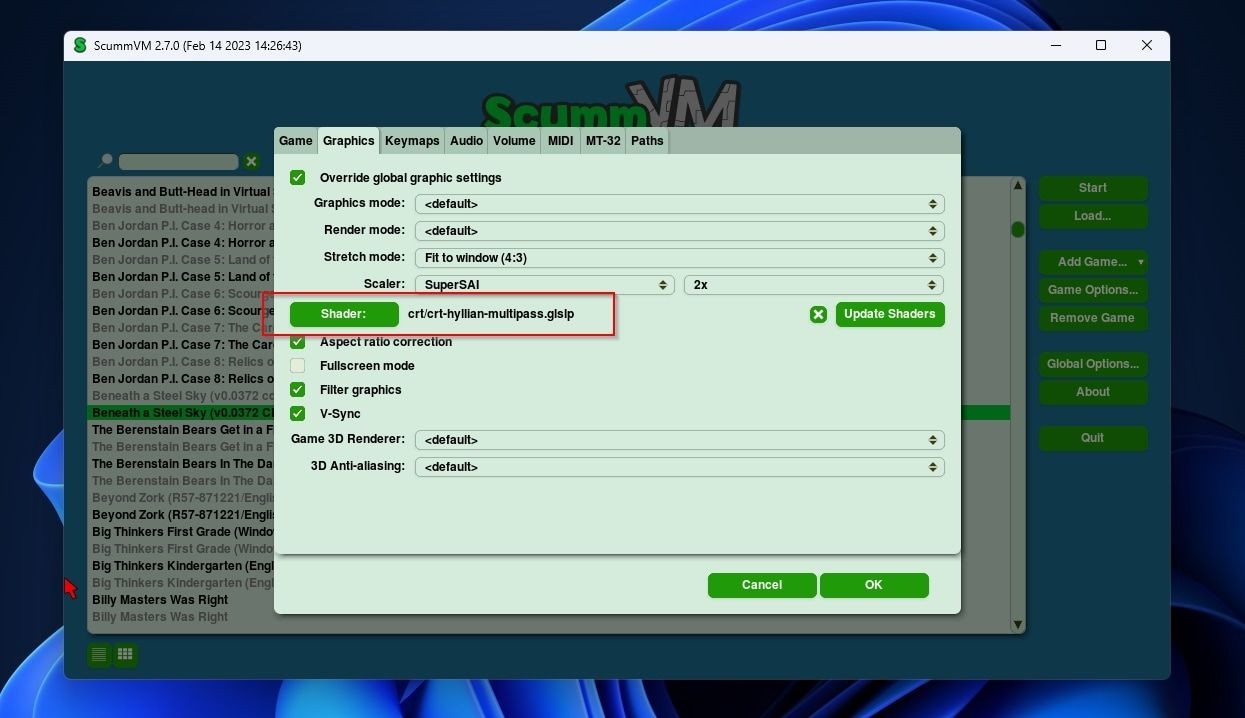Click the search magnifier icon
Viewport: 1245px width, 718px height.
click(x=105, y=160)
